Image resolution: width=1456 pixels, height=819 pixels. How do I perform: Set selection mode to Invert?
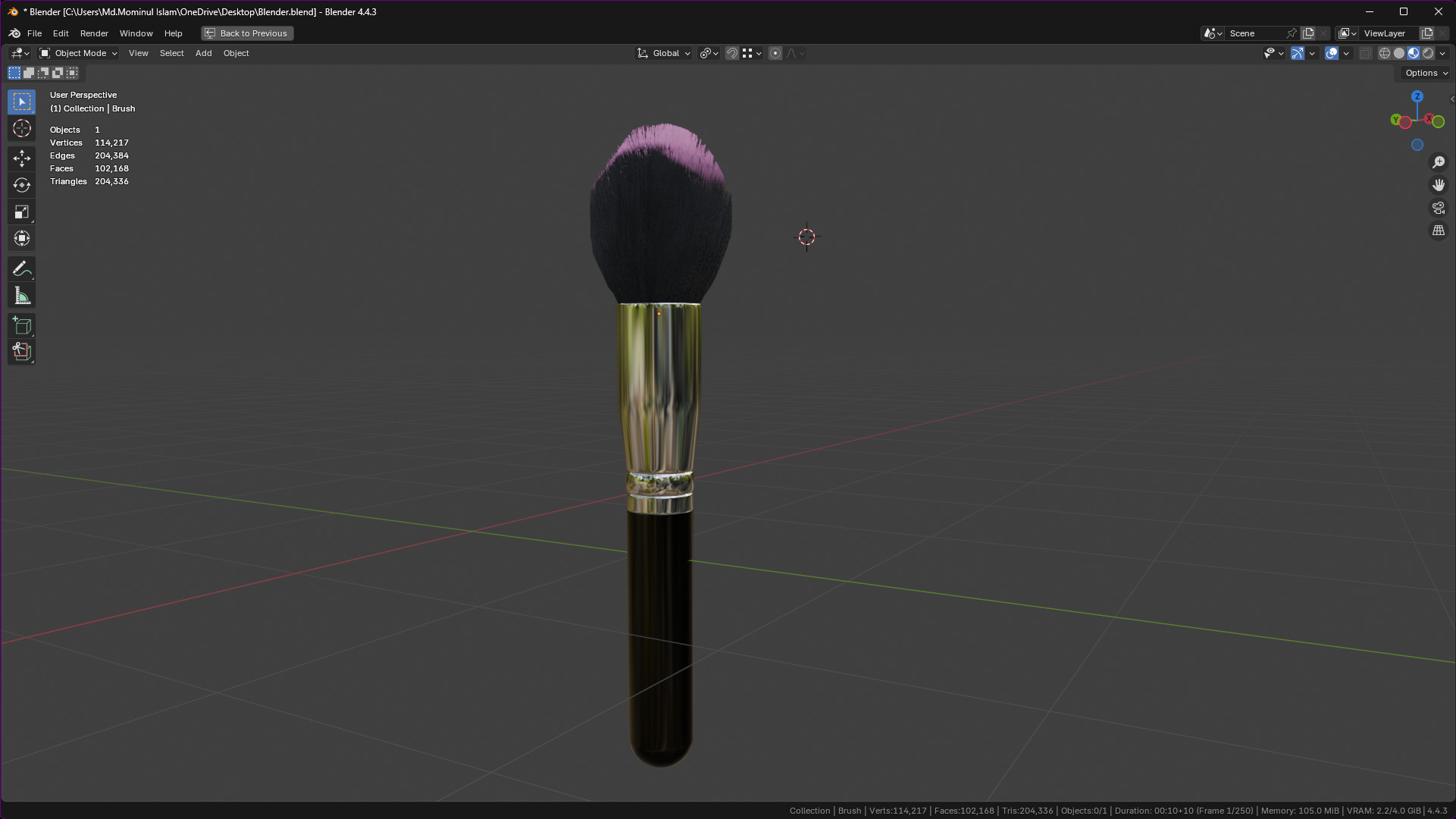coord(58,73)
